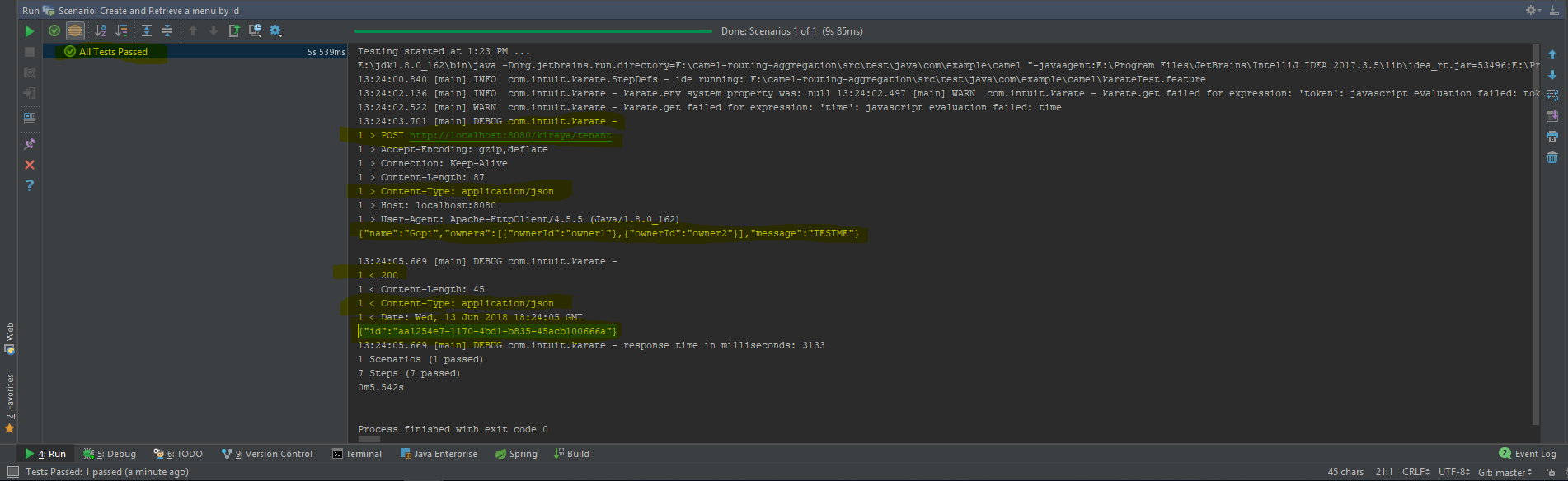The height and width of the screenshot is (481, 1568).
Task: Open the Spring tool window
Action: pos(516,454)
